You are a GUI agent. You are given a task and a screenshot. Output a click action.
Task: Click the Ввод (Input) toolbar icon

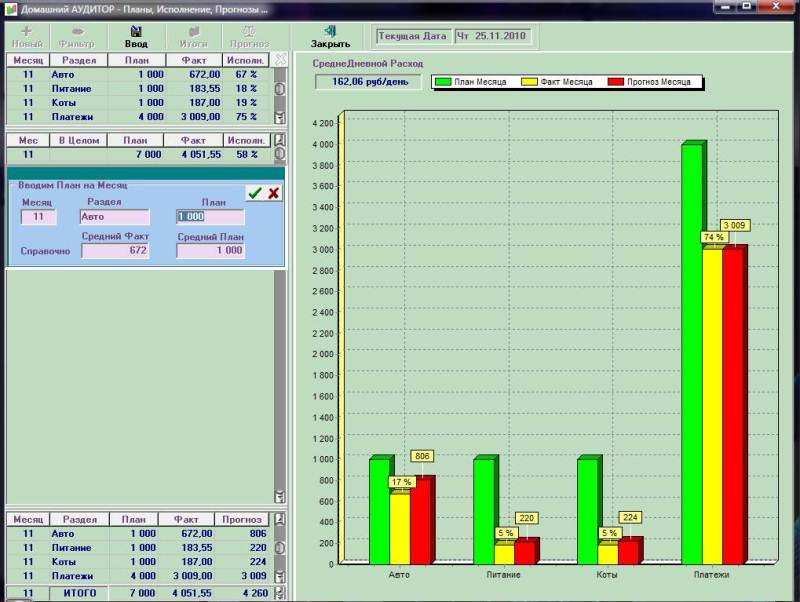[136, 37]
